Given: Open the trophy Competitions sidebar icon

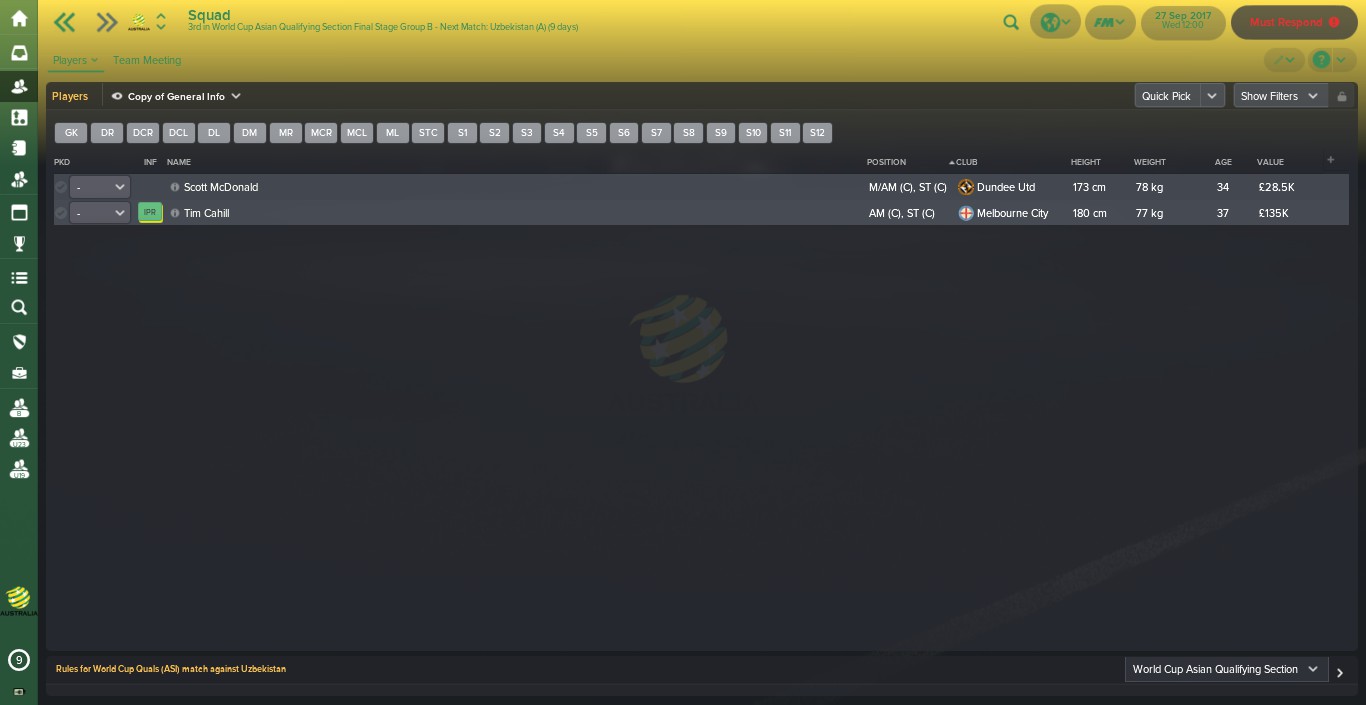Looking at the screenshot, I should click(x=19, y=244).
